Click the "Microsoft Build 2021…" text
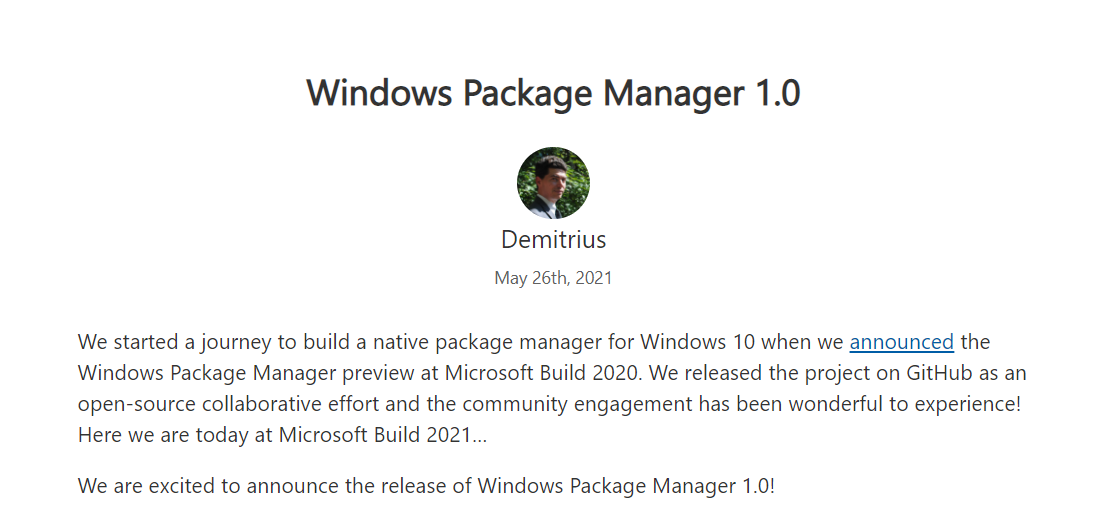The height and width of the screenshot is (518, 1097). click(x=383, y=435)
